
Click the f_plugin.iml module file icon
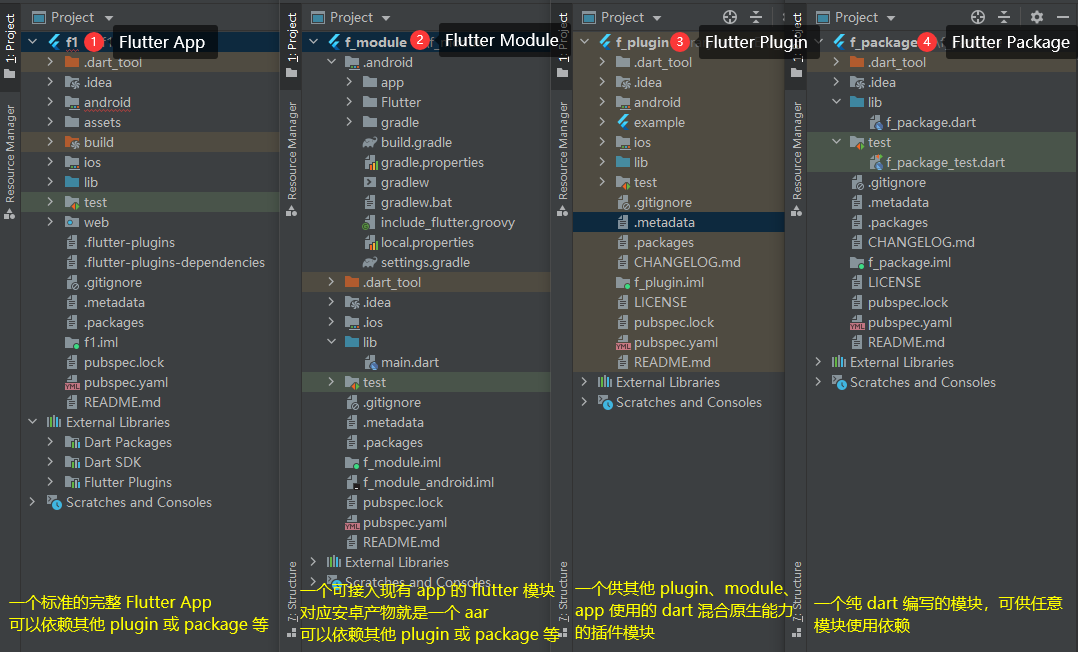click(623, 283)
